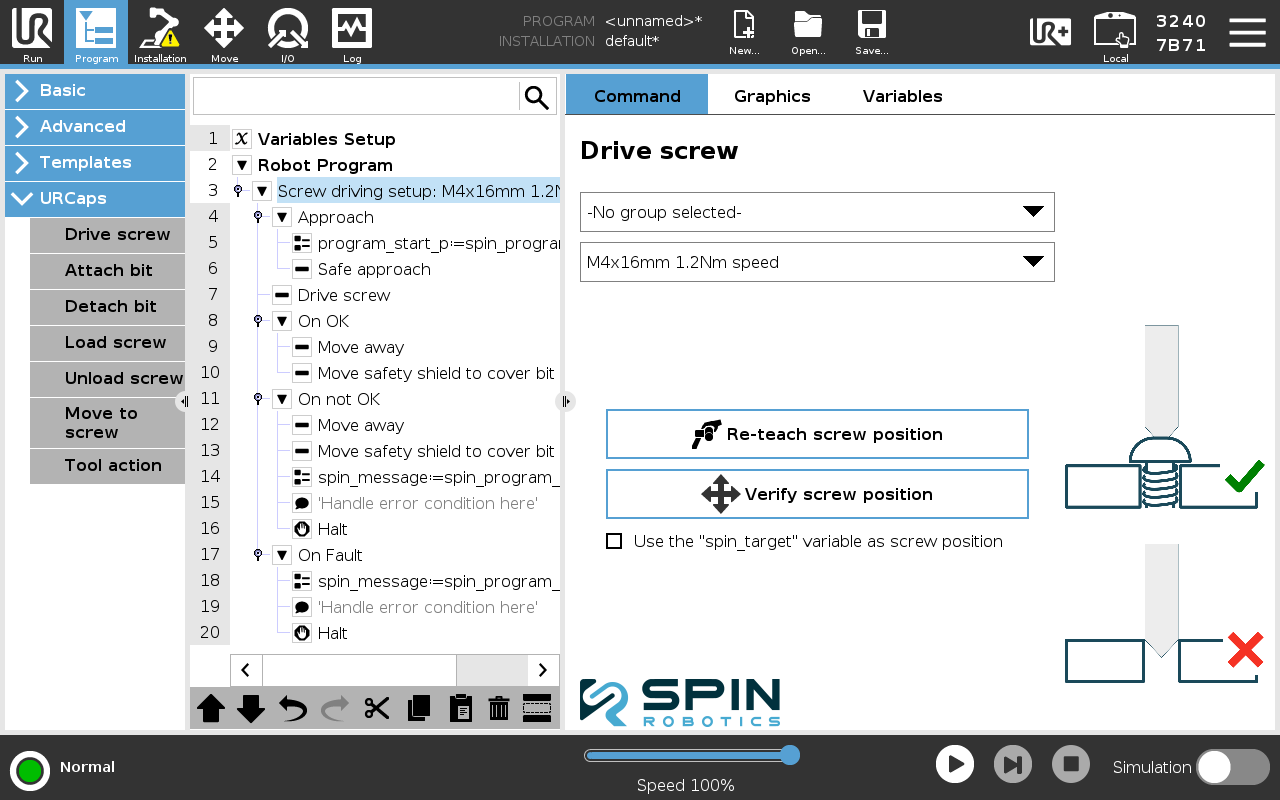Cut the selected program node with scissors

click(x=377, y=709)
